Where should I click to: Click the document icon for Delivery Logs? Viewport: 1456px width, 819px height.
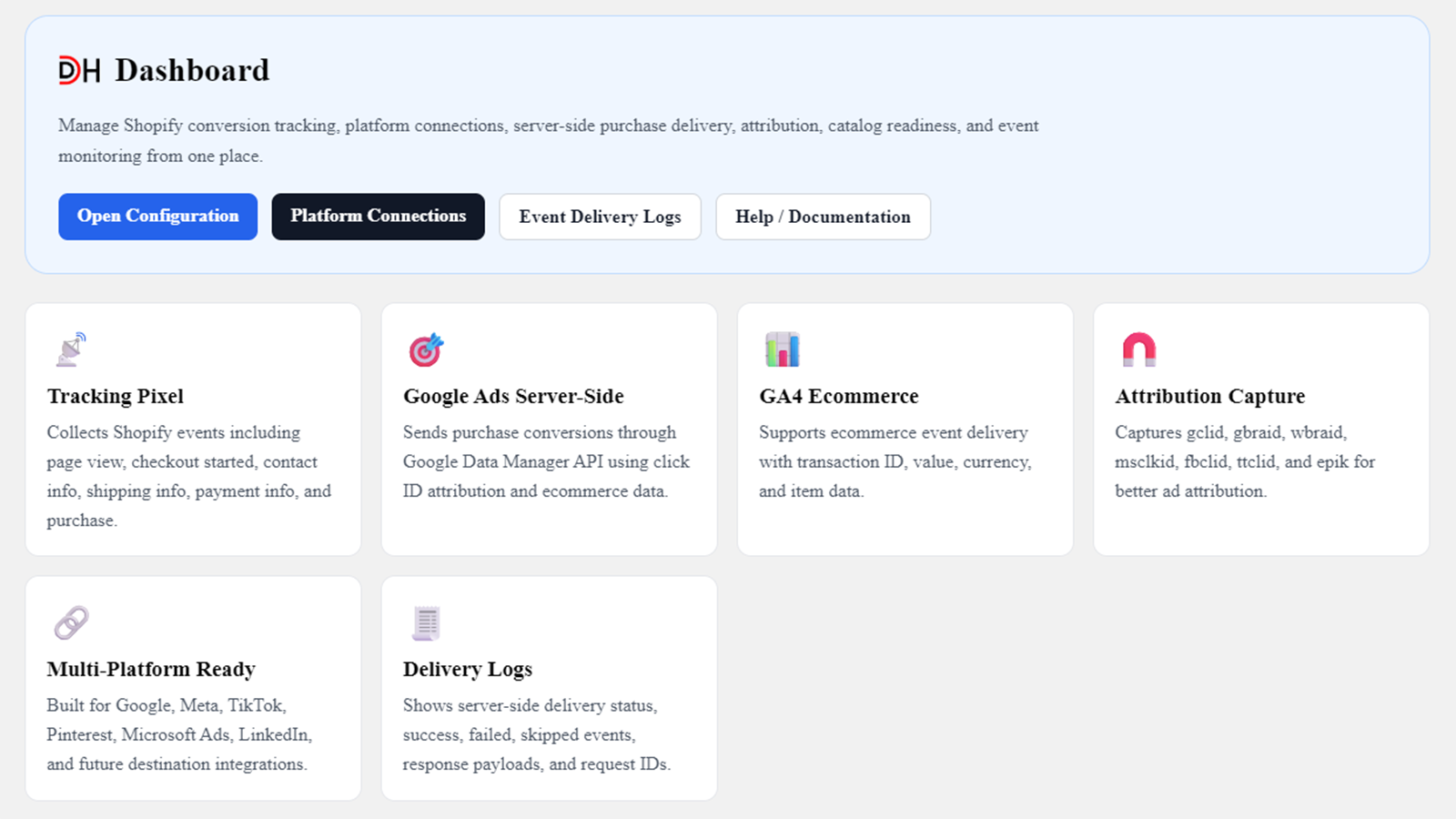[426, 622]
